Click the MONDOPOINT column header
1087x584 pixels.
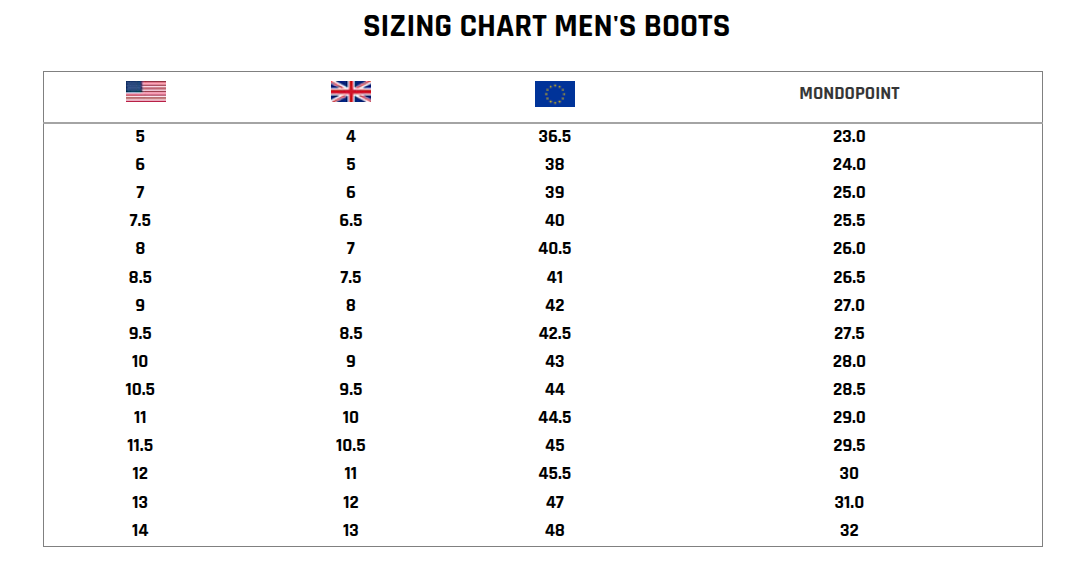click(849, 93)
